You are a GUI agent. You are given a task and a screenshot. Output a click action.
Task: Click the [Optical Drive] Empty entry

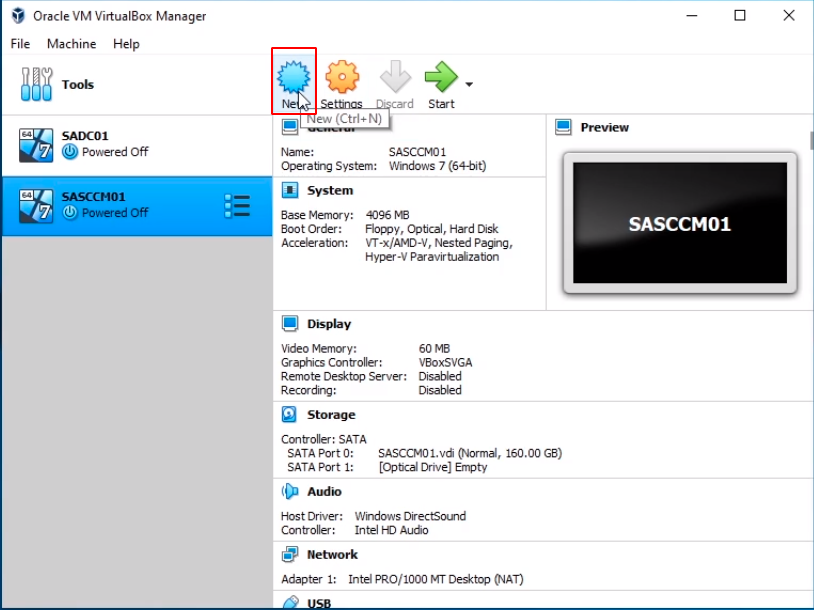(433, 467)
